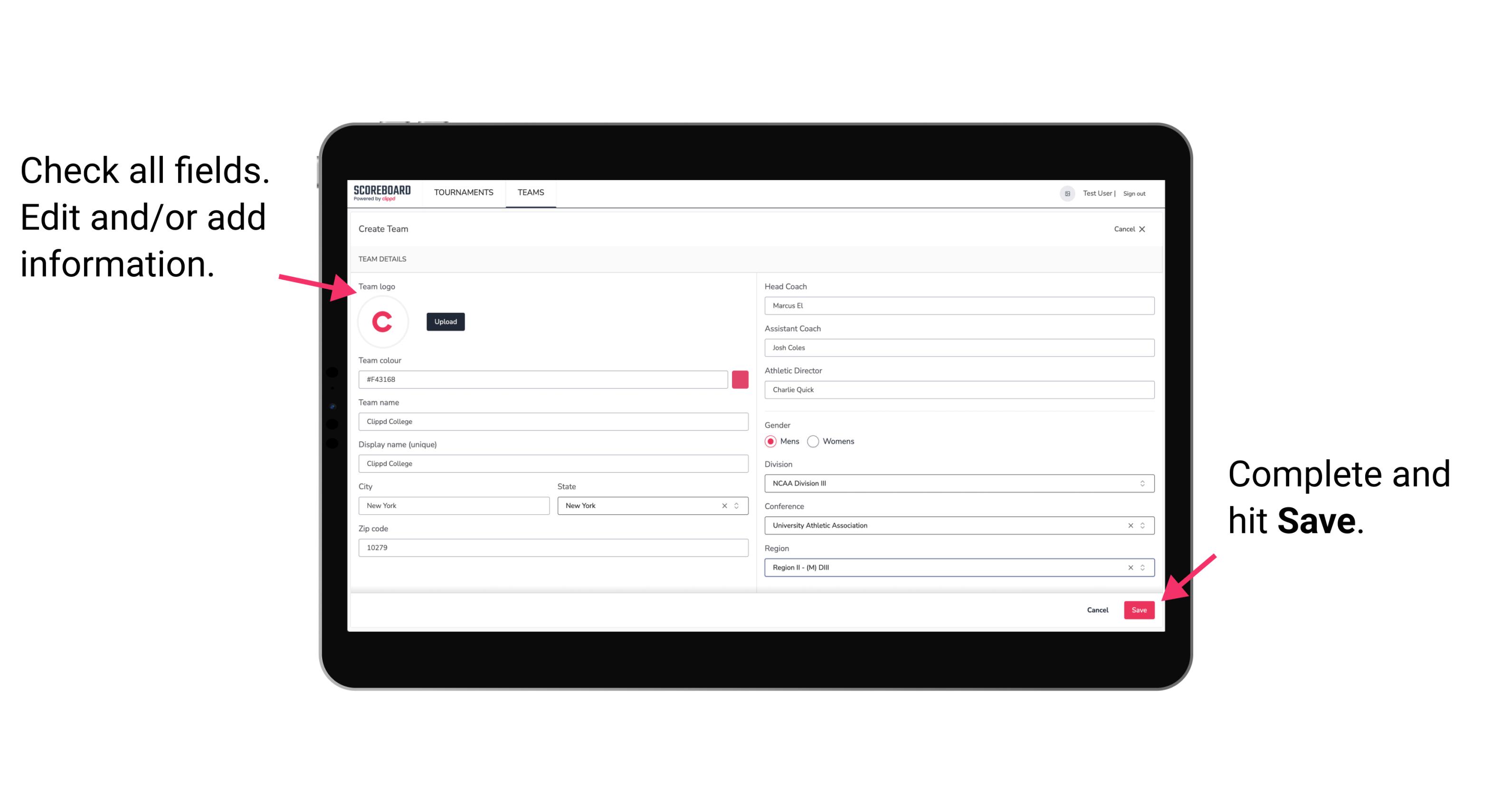1510x812 pixels.
Task: Click the Save button to create team
Action: tap(1138, 608)
